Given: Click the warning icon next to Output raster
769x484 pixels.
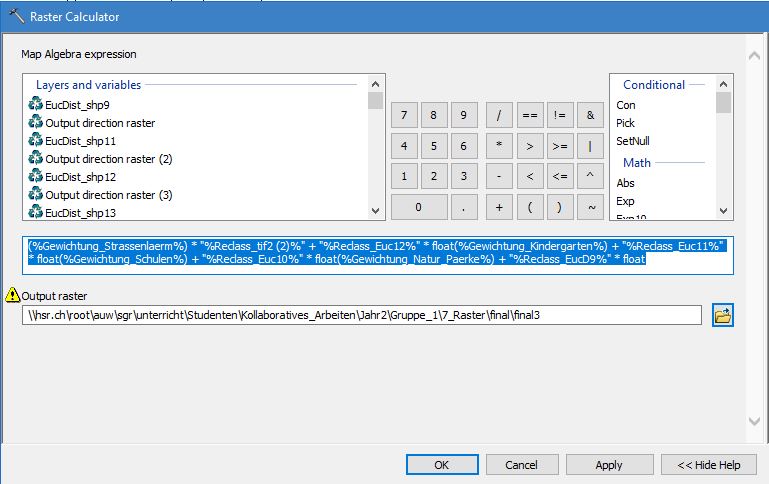Looking at the screenshot, I should point(12,296).
